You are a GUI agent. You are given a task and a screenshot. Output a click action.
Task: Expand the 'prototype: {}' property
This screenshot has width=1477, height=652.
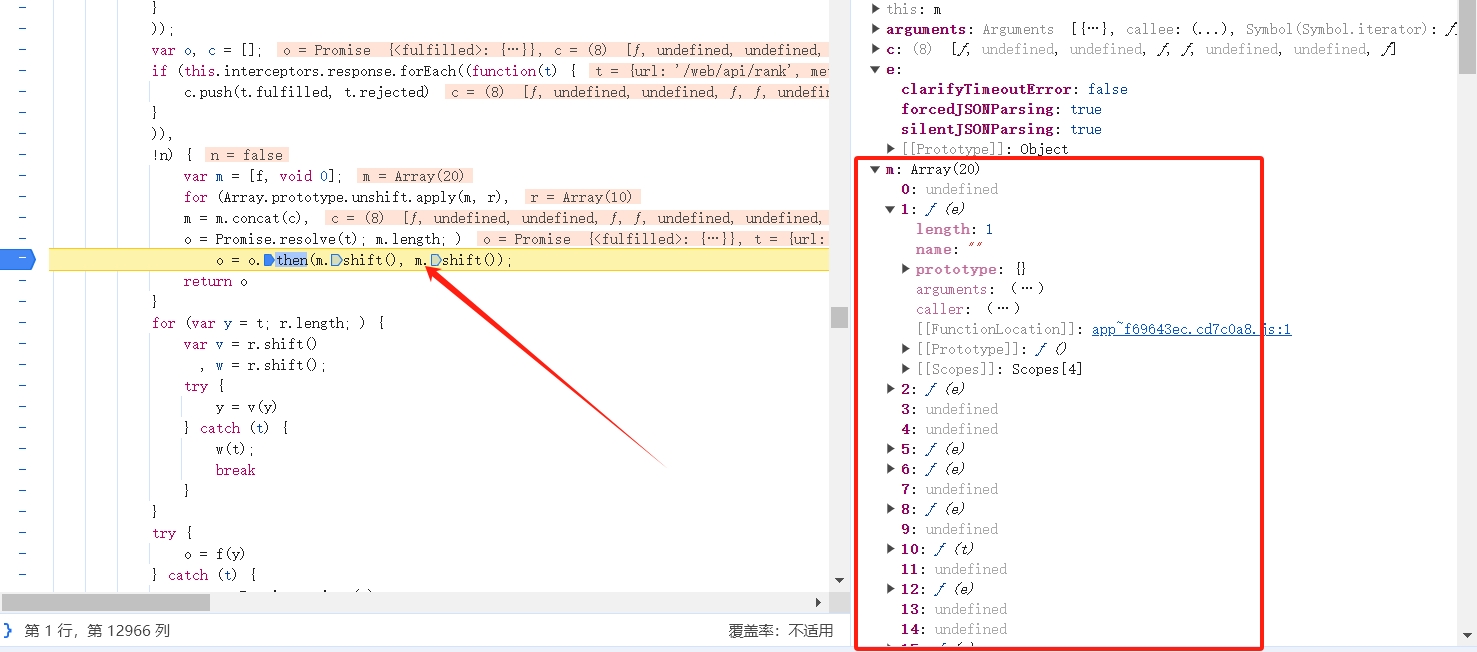tap(906, 269)
